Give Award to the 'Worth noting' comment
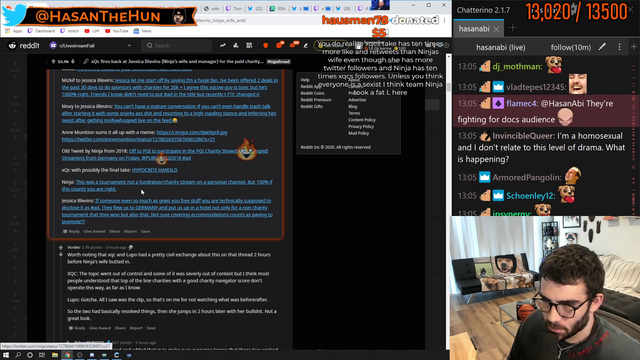 click(100, 328)
